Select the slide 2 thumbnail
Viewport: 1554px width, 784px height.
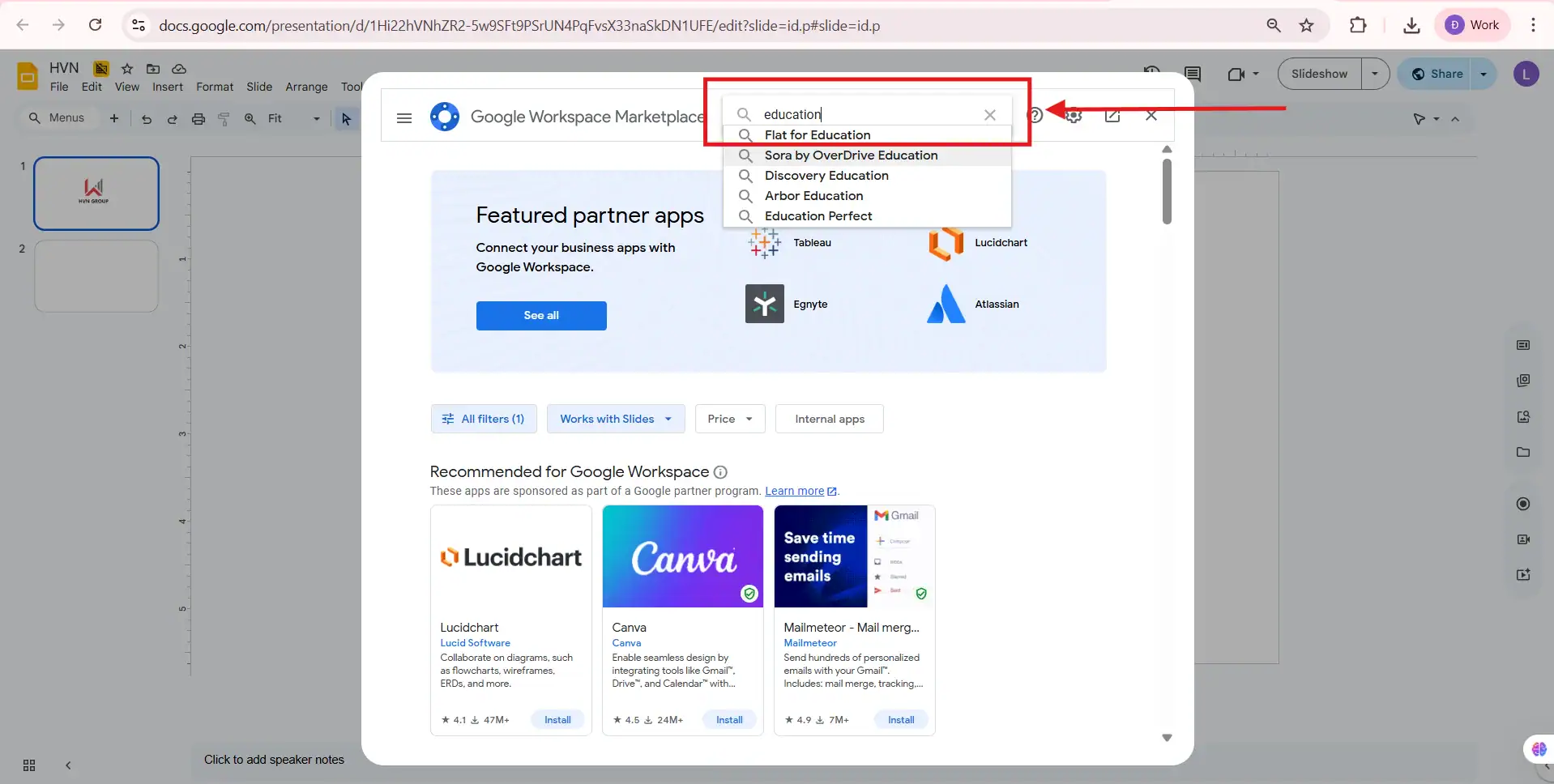(96, 276)
